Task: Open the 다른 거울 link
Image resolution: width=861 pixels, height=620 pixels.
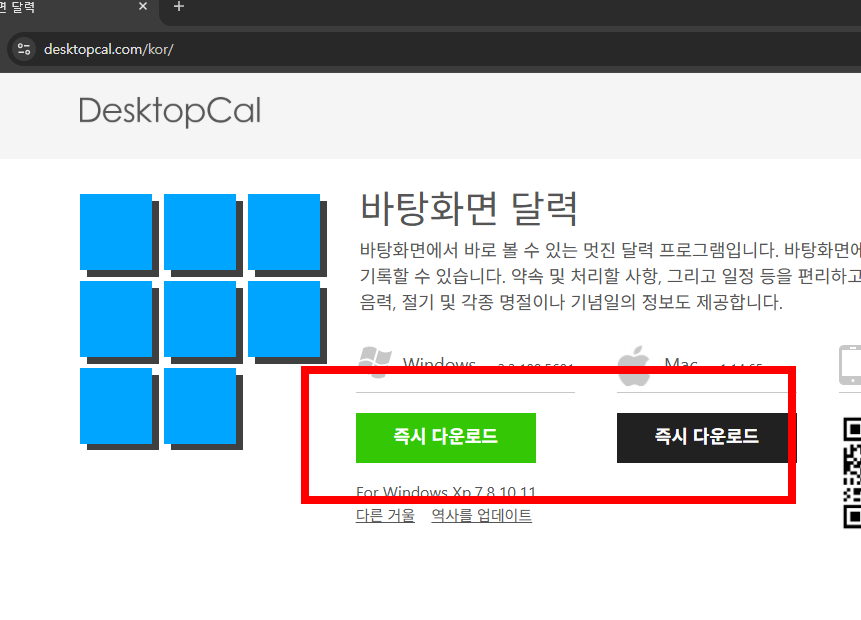Action: [384, 515]
